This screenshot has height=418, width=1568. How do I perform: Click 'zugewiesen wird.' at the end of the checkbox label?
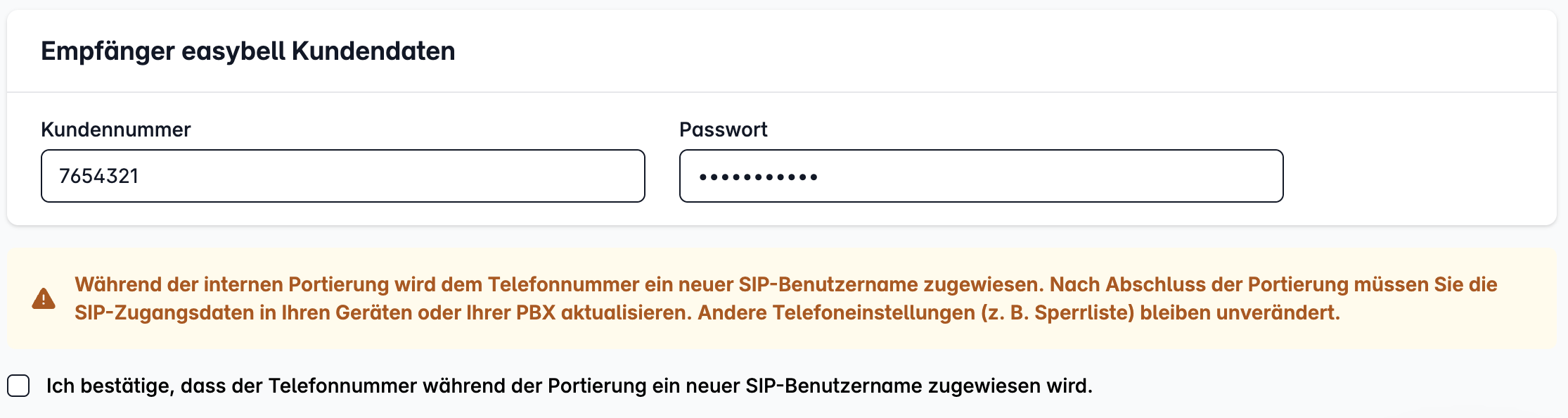click(x=1010, y=386)
